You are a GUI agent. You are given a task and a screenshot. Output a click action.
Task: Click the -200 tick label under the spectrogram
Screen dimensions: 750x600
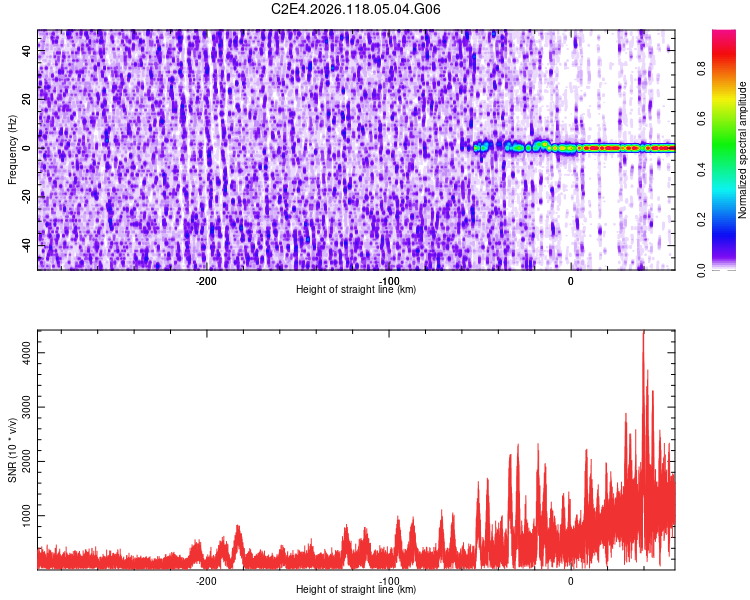point(206,281)
